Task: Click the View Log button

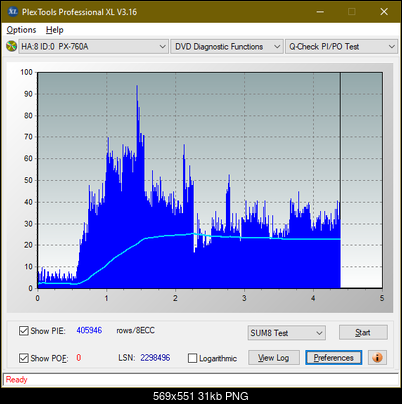Action: [x=274, y=358]
